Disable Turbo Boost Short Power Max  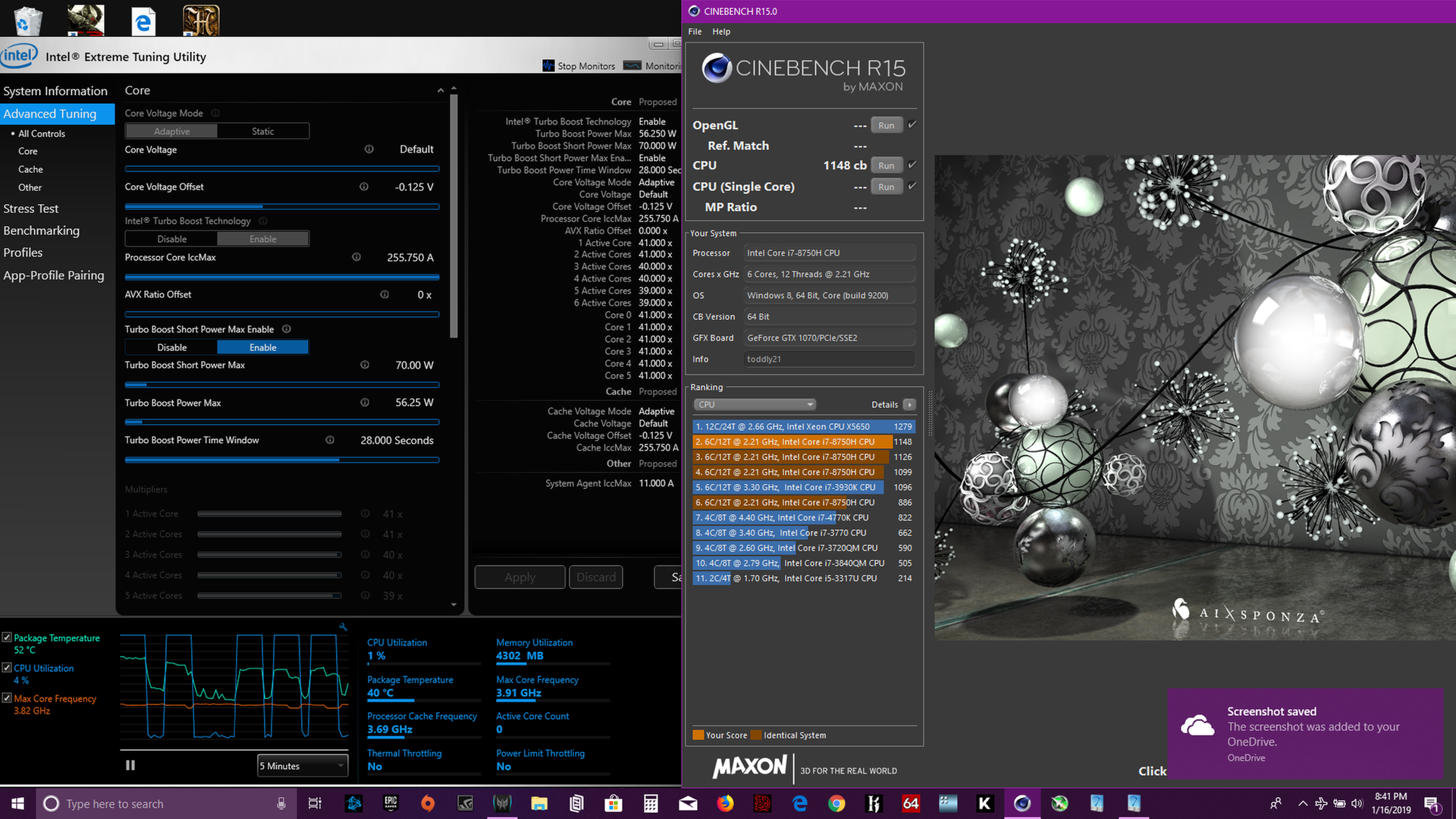[x=172, y=347]
